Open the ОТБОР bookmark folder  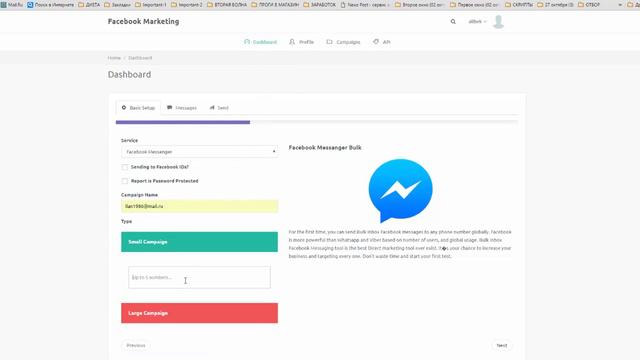[x=589, y=5]
